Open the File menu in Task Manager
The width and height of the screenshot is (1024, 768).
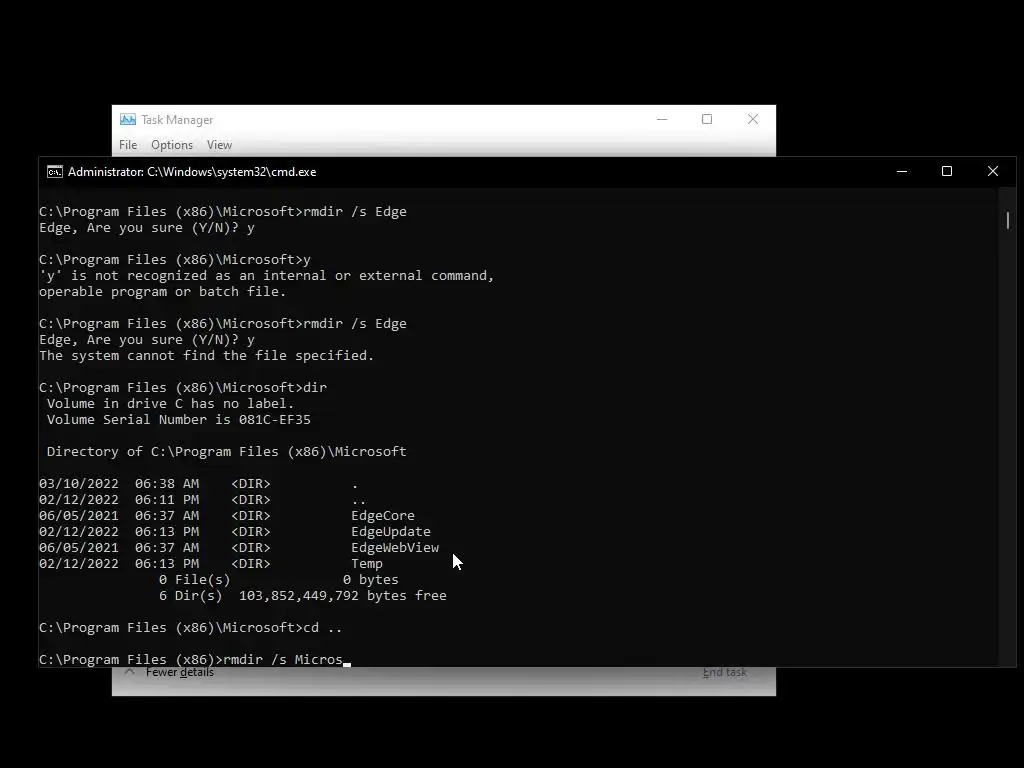point(128,145)
